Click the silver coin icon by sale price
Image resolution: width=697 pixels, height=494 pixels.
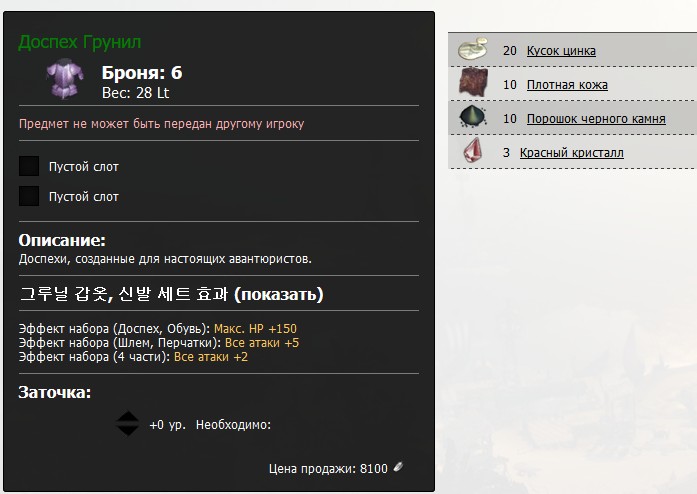(399, 466)
